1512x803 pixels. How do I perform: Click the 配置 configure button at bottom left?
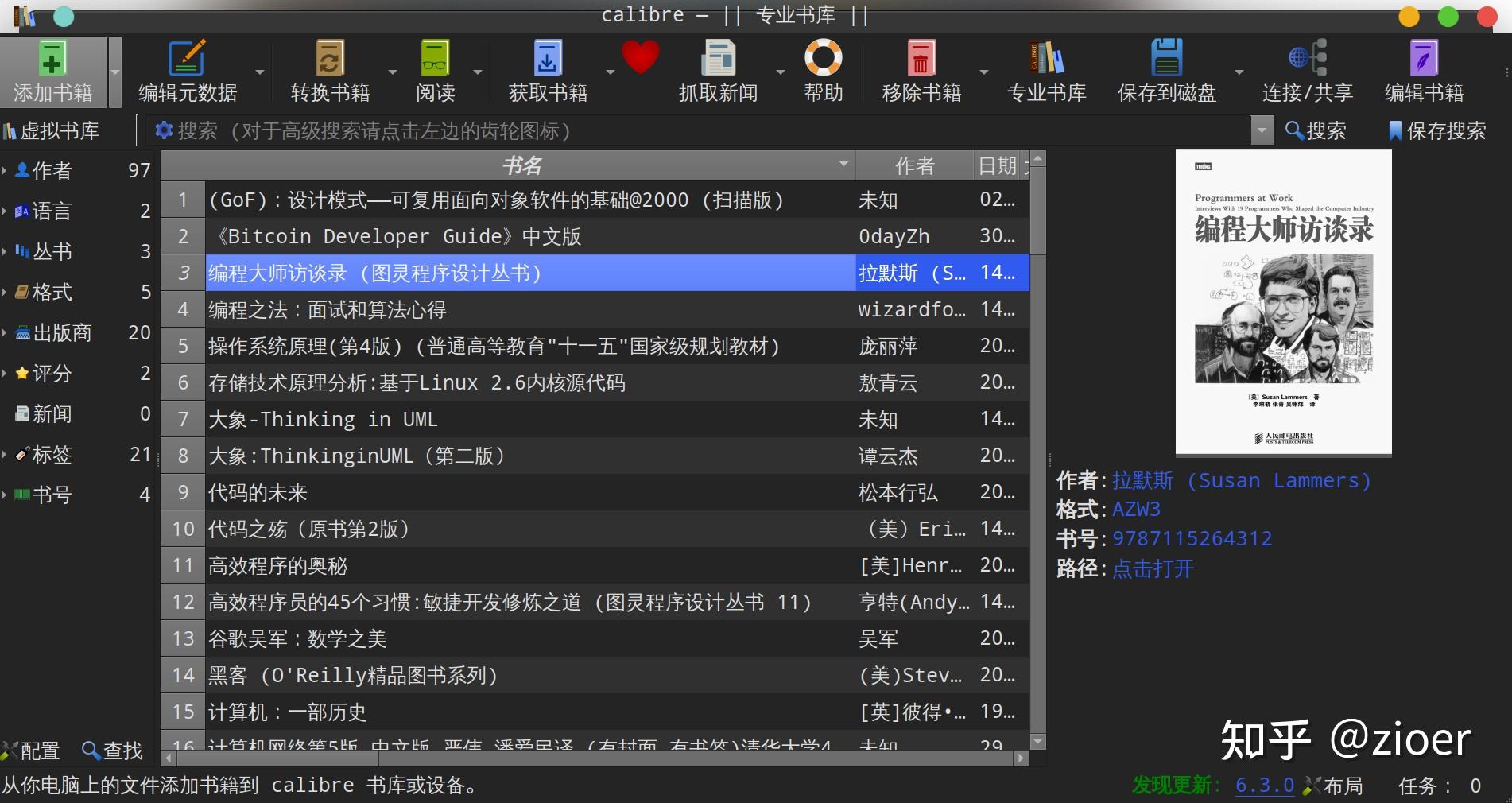coord(31,751)
